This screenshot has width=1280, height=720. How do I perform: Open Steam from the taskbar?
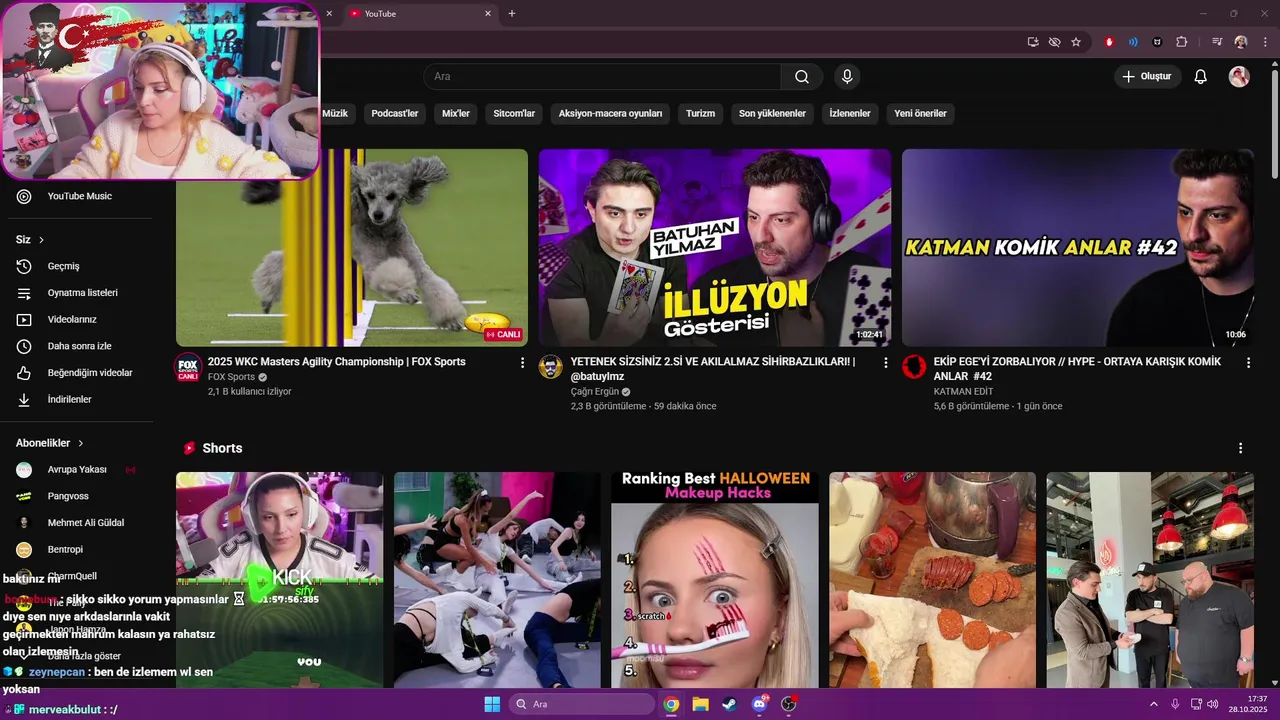coord(729,704)
